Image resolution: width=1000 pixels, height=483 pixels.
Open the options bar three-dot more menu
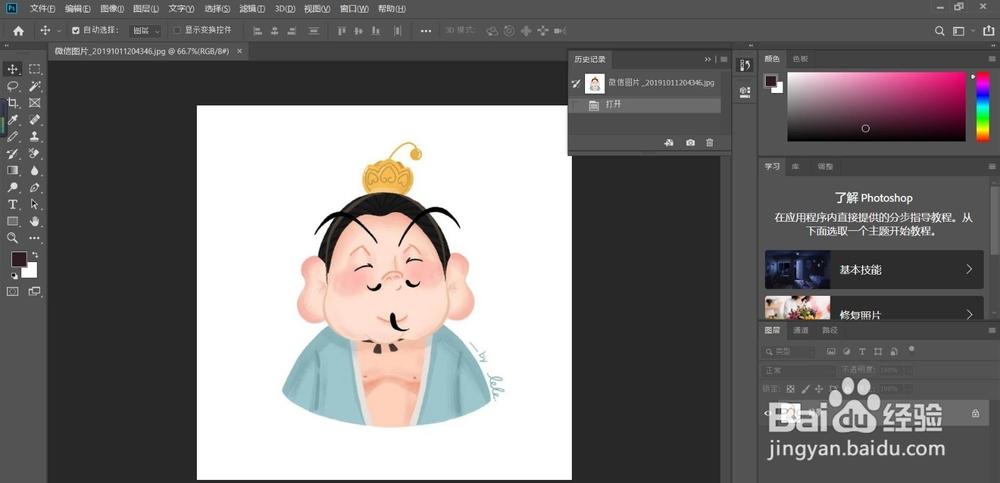(x=425, y=31)
